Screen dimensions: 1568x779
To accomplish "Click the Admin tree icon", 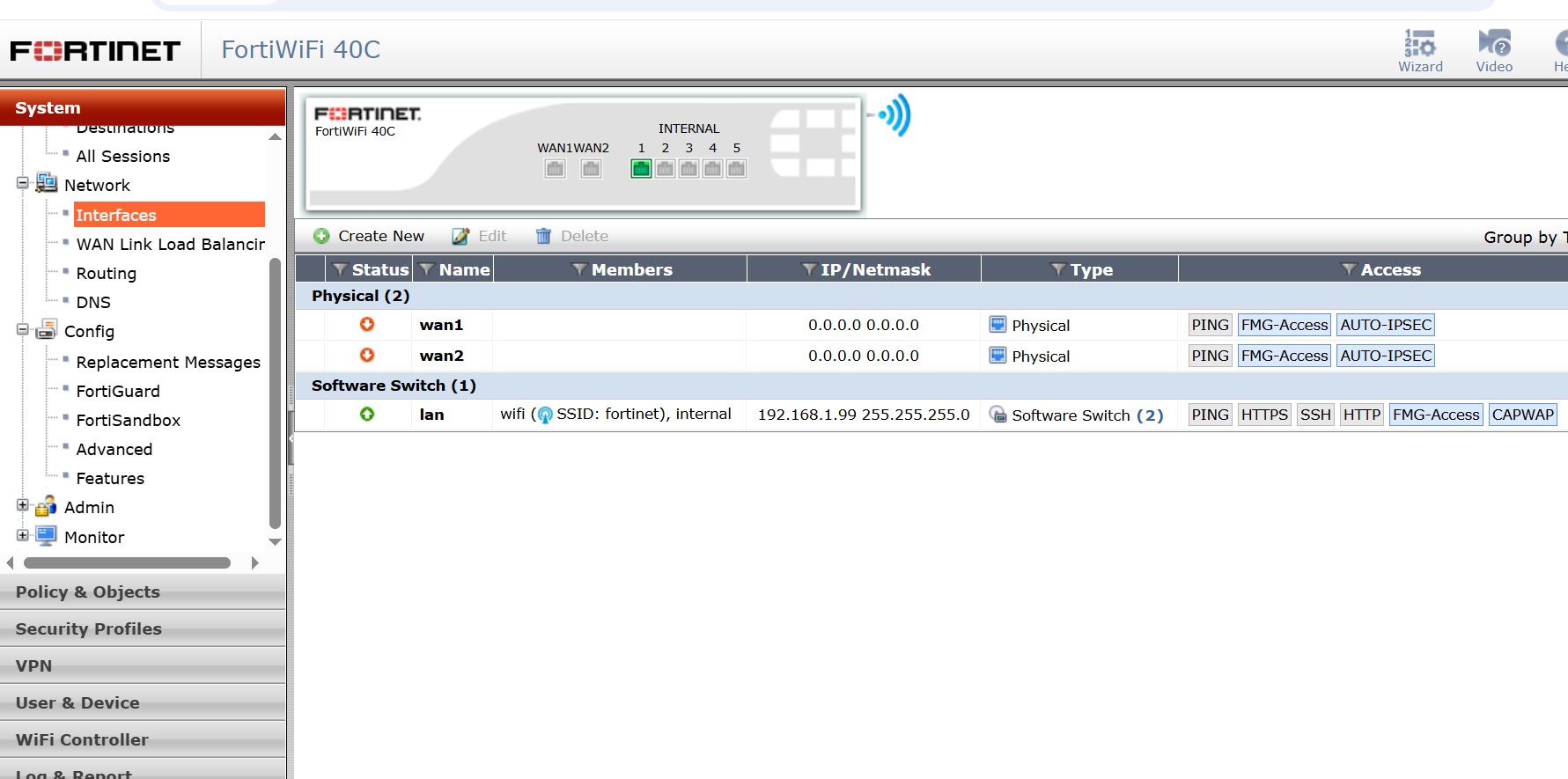I will [47, 506].
